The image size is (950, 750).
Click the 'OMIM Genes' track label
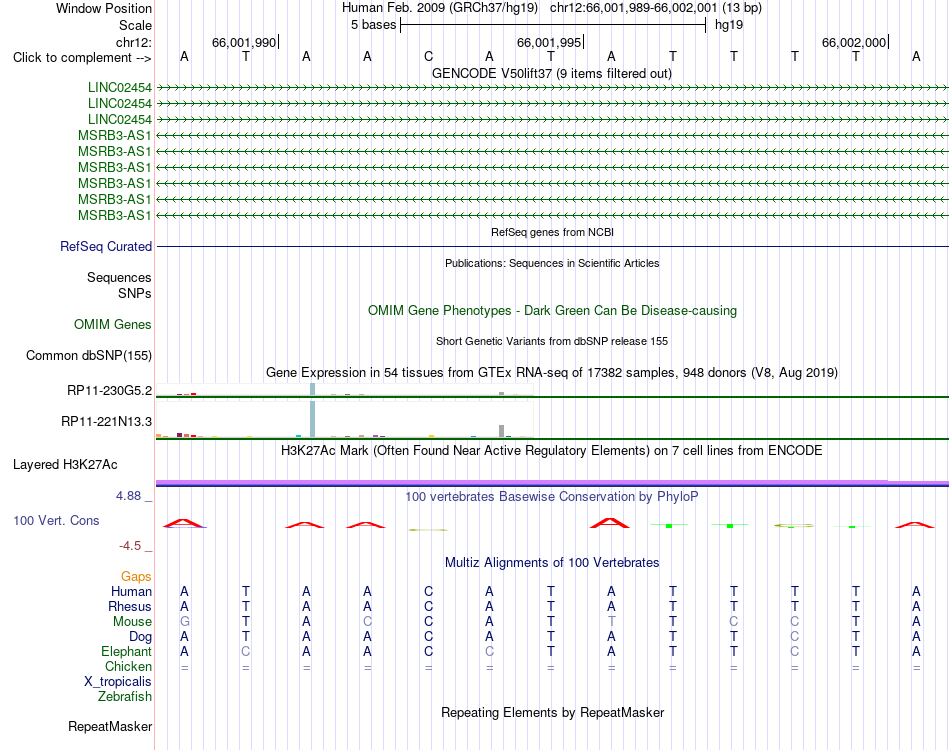tap(112, 325)
